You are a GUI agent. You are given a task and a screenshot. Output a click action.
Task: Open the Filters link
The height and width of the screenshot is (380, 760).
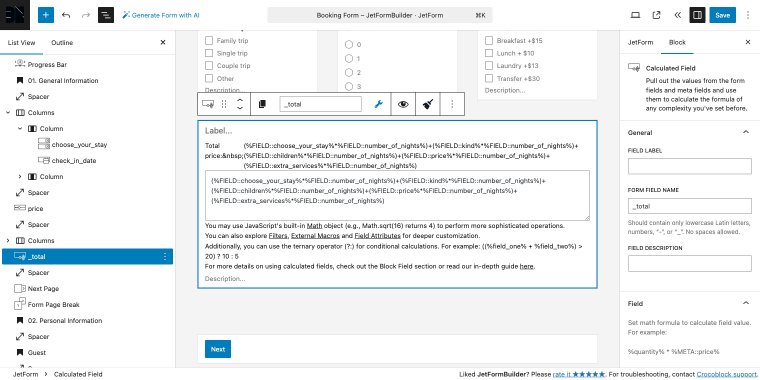click(x=279, y=236)
